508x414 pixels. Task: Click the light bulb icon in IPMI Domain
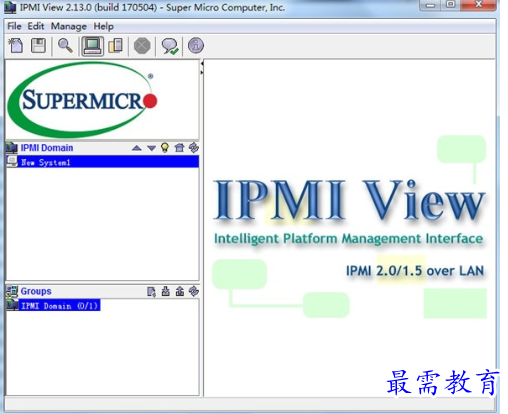pos(165,147)
